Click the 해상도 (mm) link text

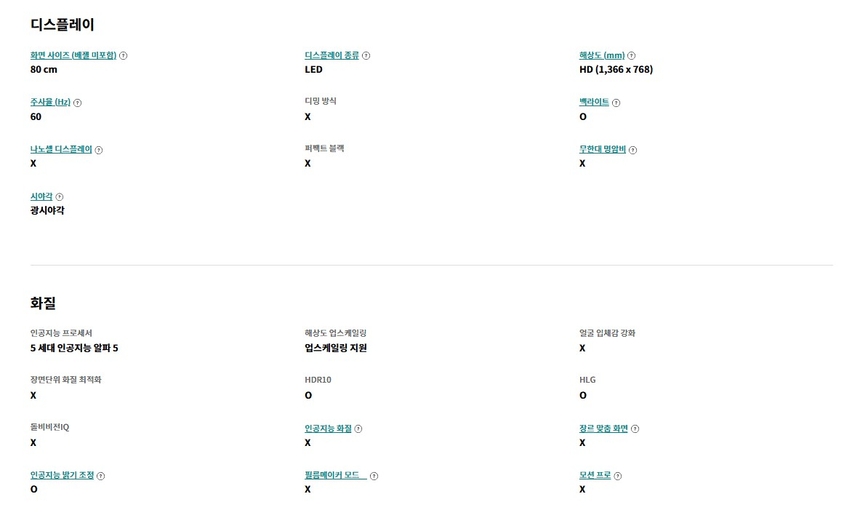coord(602,56)
